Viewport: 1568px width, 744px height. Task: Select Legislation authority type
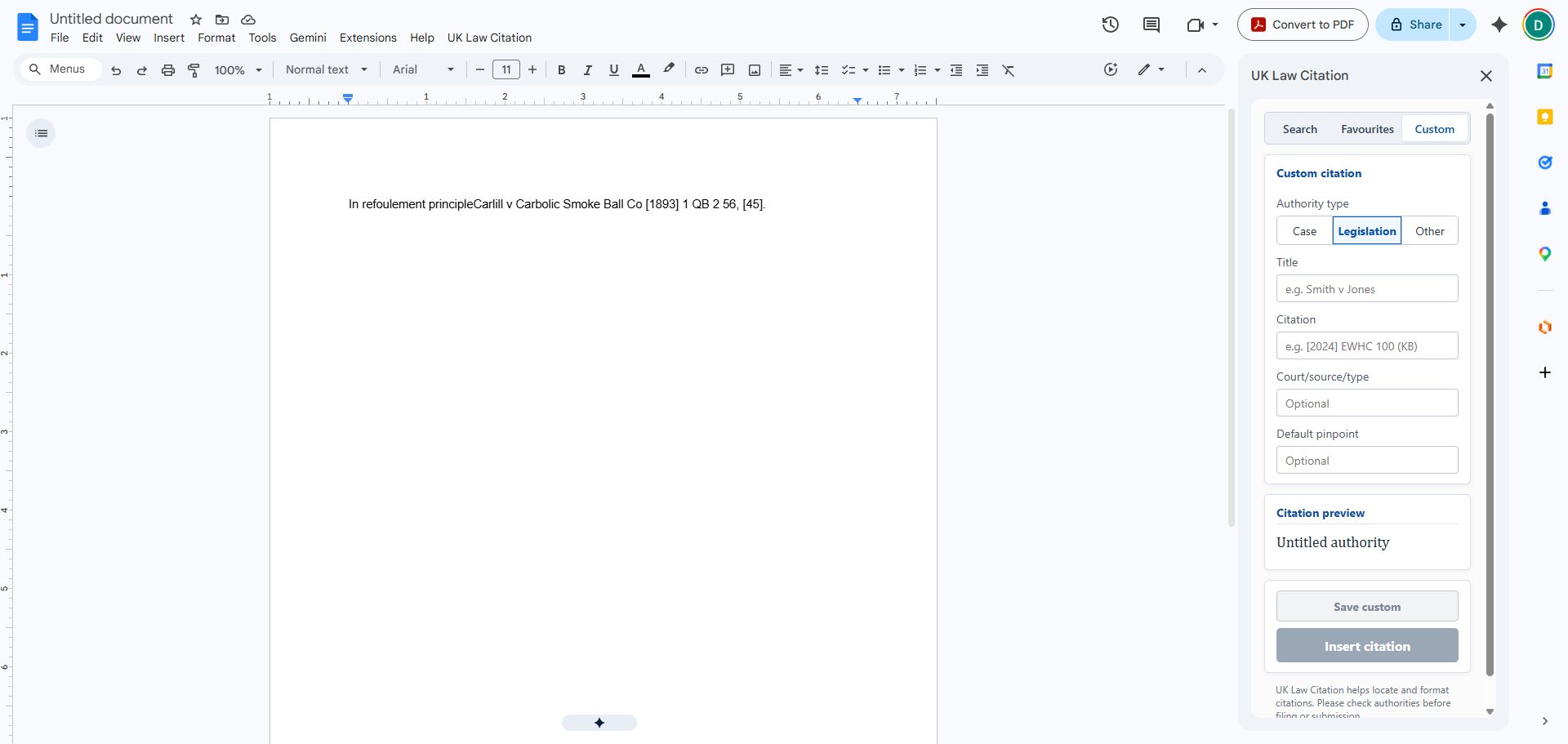[x=1367, y=231]
